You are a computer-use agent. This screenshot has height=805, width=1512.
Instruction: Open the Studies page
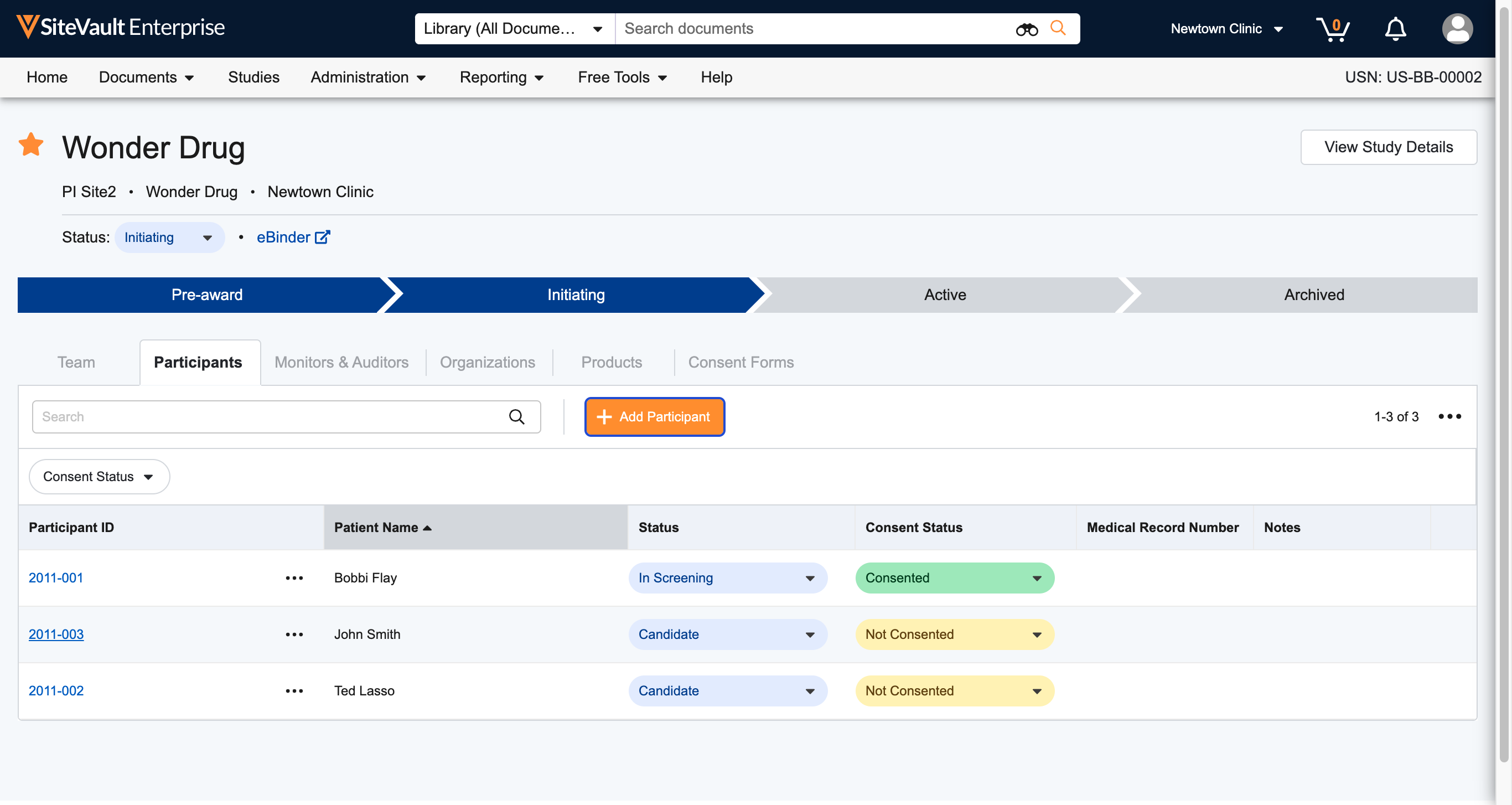click(x=253, y=78)
